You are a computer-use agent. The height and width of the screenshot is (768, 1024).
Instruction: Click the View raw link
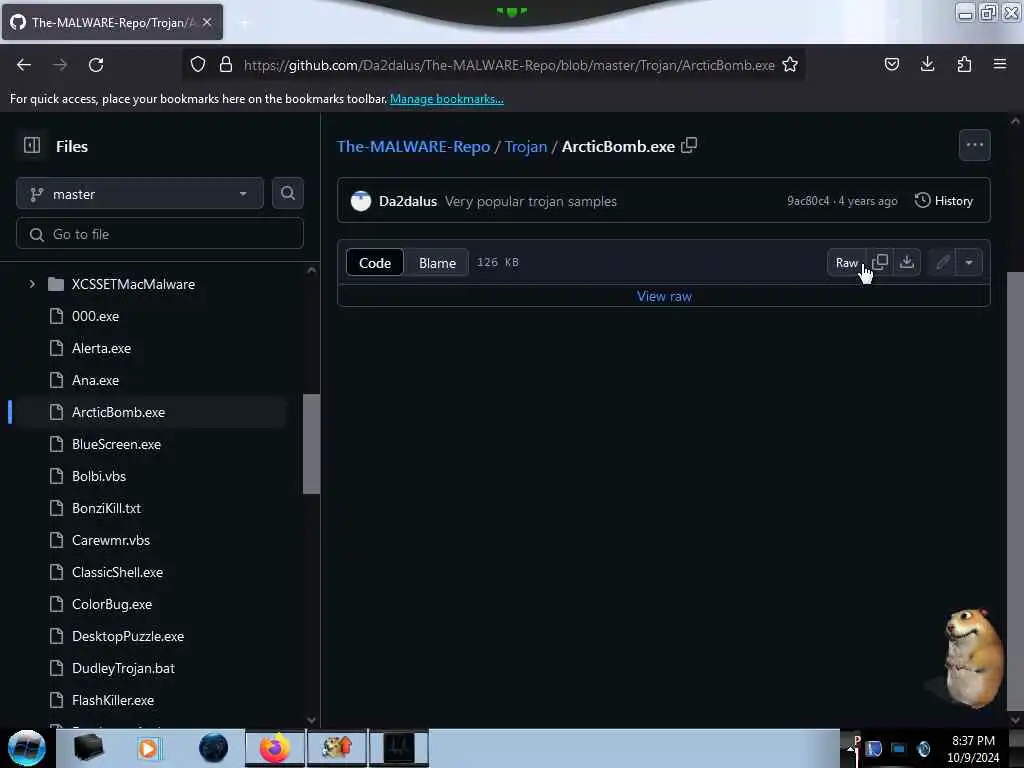point(664,296)
